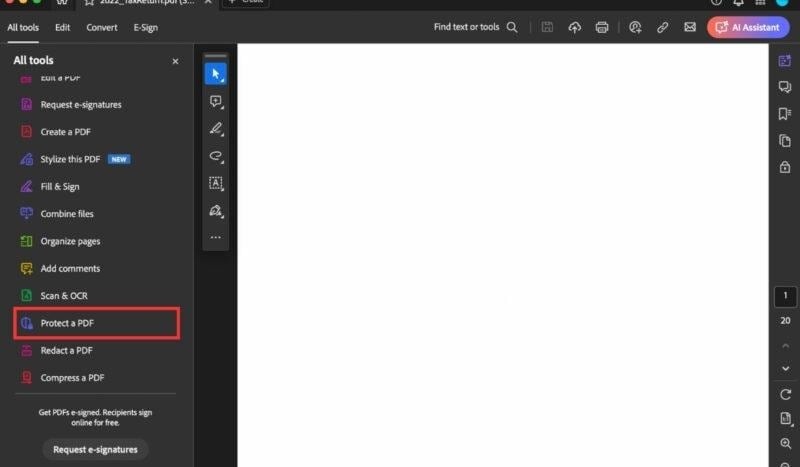Open the lock security panel icon
This screenshot has height=467, width=800.
[x=785, y=167]
